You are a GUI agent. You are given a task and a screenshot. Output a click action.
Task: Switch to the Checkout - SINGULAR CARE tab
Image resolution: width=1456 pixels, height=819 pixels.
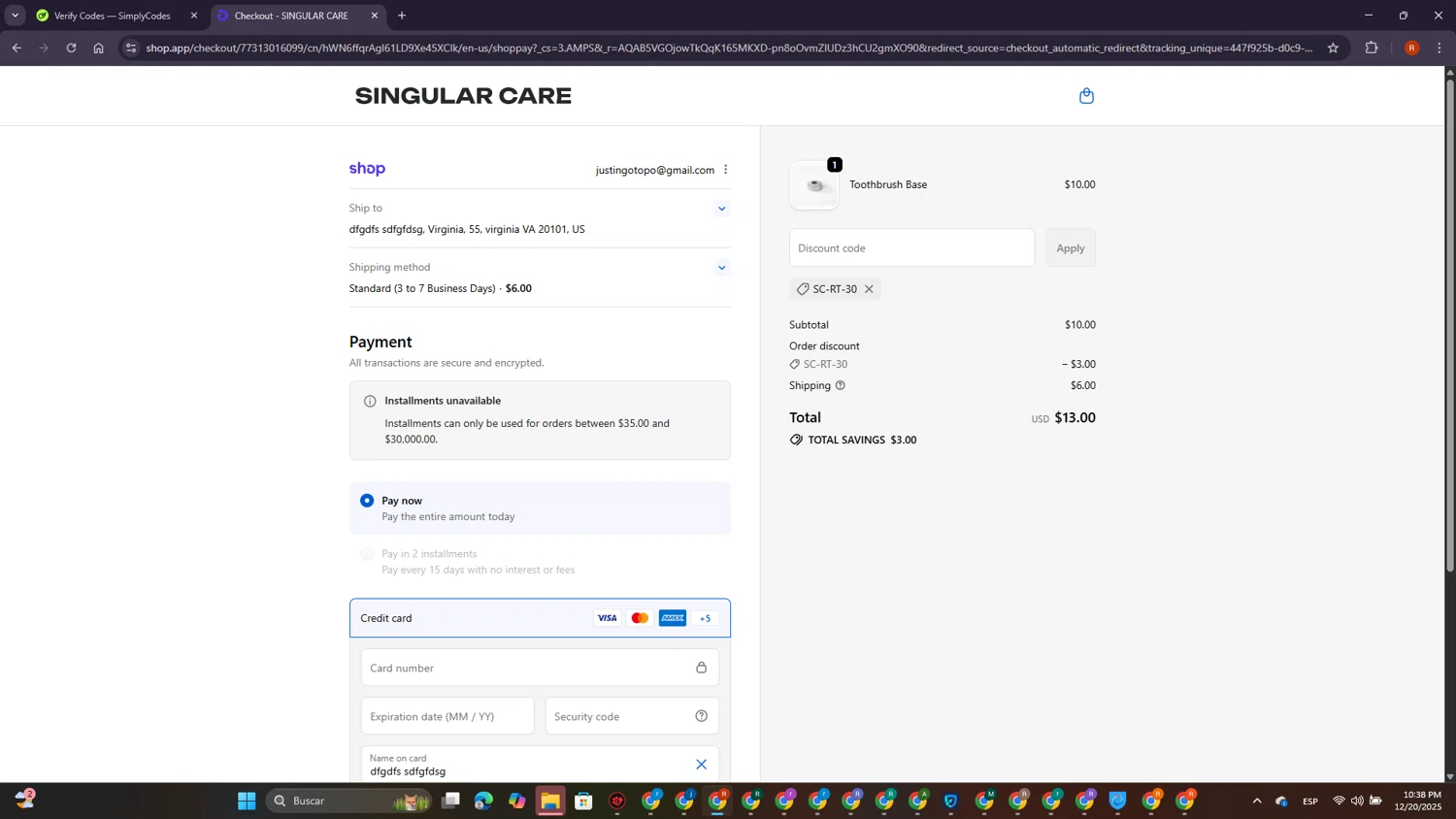pyautogui.click(x=296, y=16)
